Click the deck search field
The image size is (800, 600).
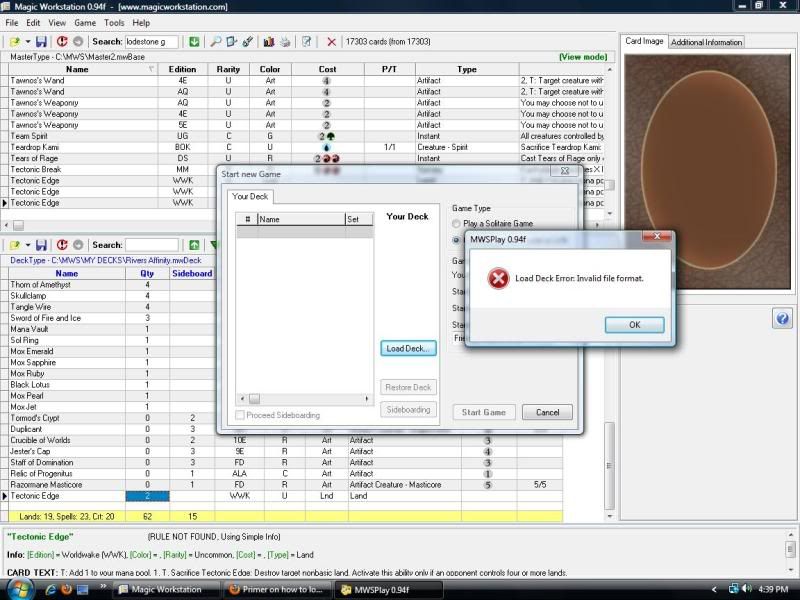152,245
